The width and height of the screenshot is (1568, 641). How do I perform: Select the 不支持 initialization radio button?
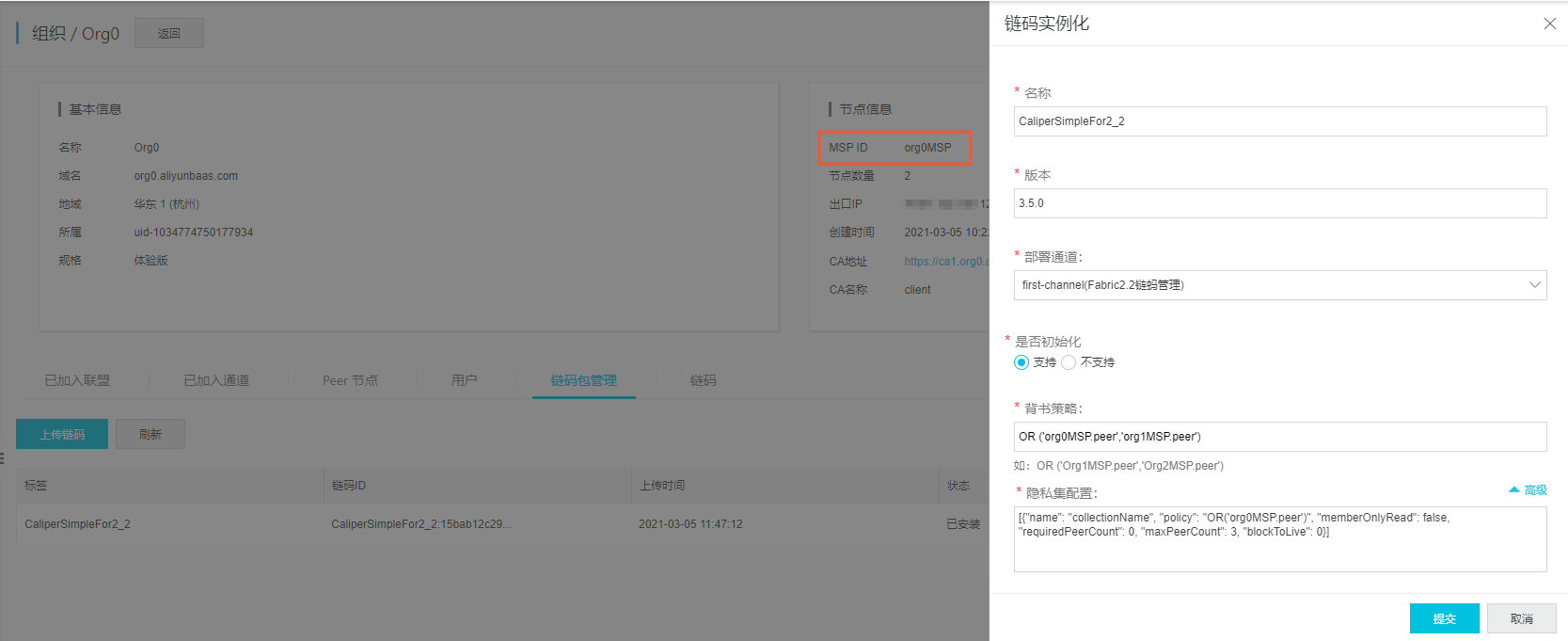[1069, 362]
